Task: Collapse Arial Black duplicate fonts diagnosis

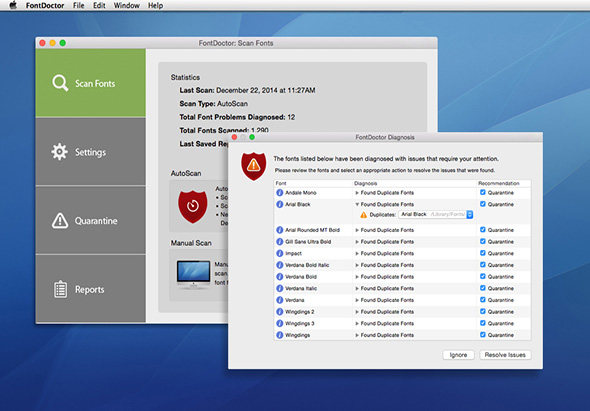Action: 357,204
